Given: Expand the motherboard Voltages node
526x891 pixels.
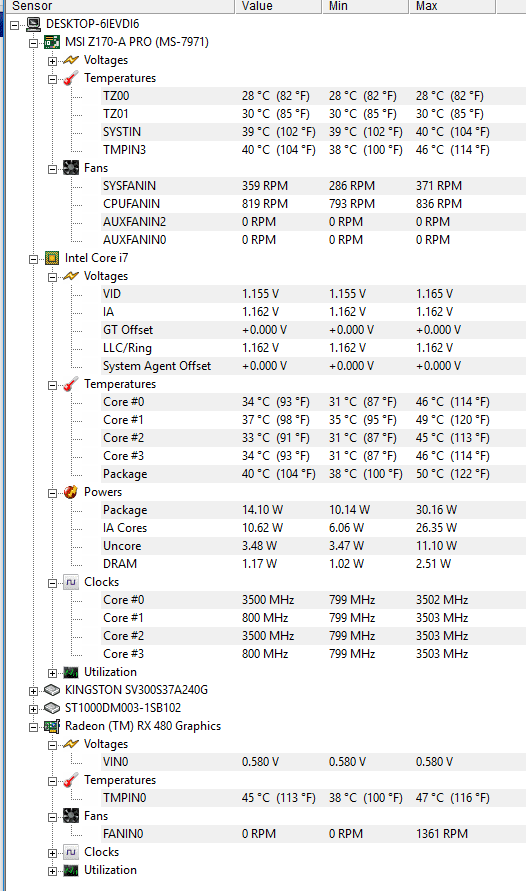Looking at the screenshot, I should pos(52,61).
